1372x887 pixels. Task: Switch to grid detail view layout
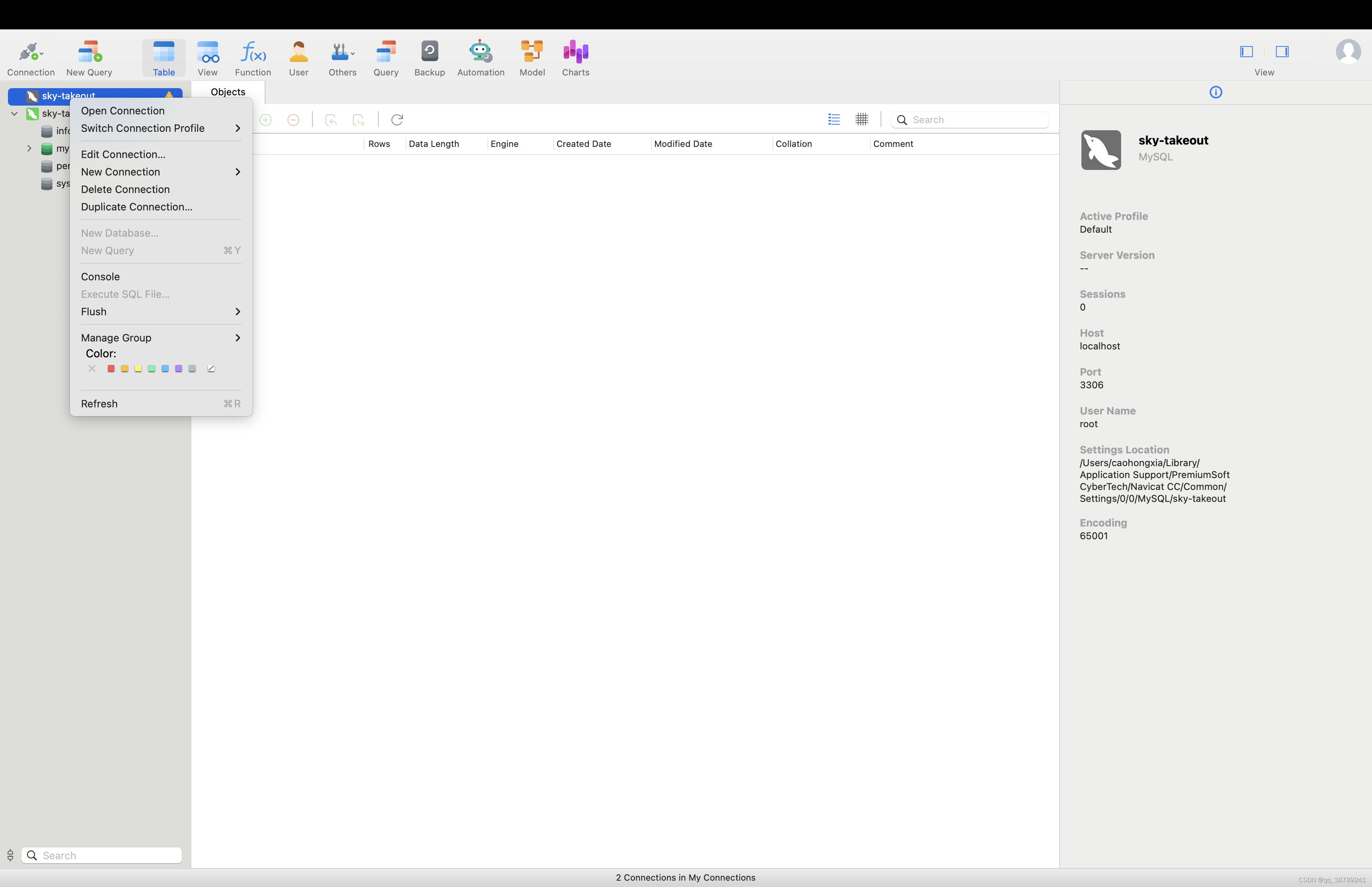click(861, 120)
